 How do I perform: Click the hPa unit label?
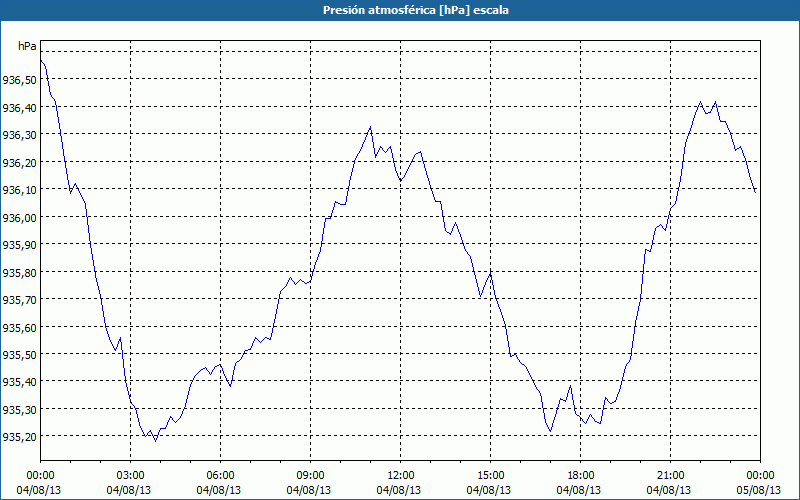(27, 46)
